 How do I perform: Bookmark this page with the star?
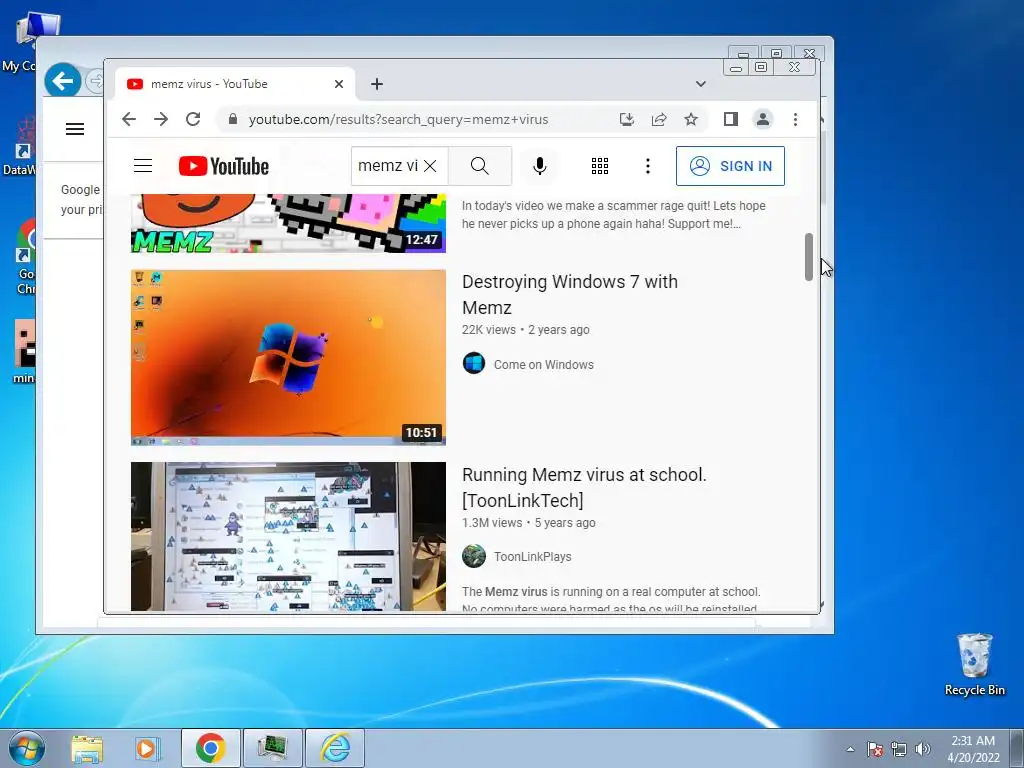691,119
